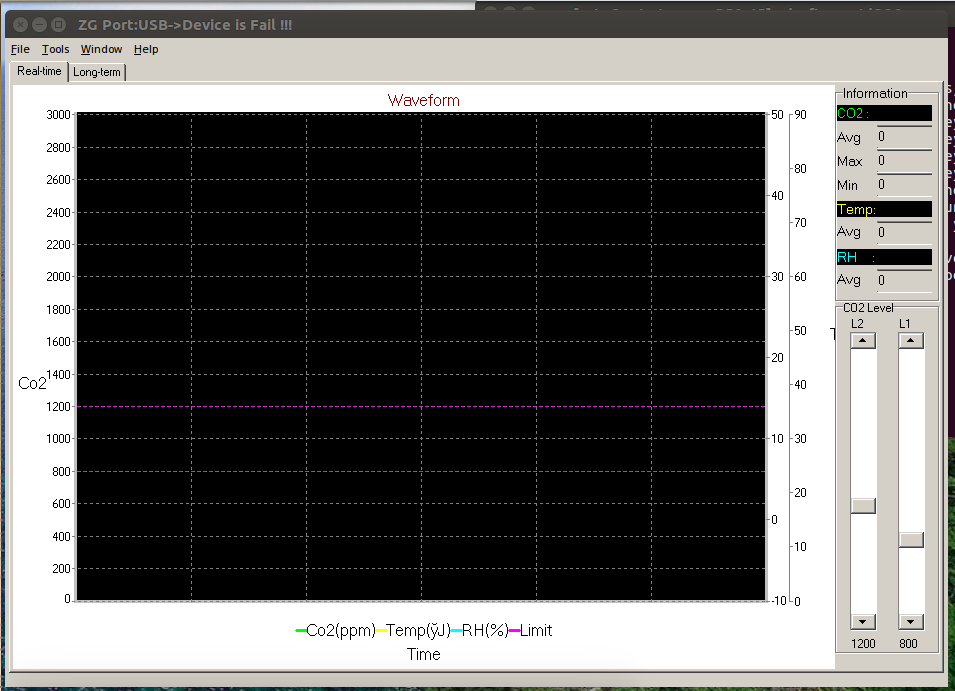Click the magenta limit line at 1200

421,407
